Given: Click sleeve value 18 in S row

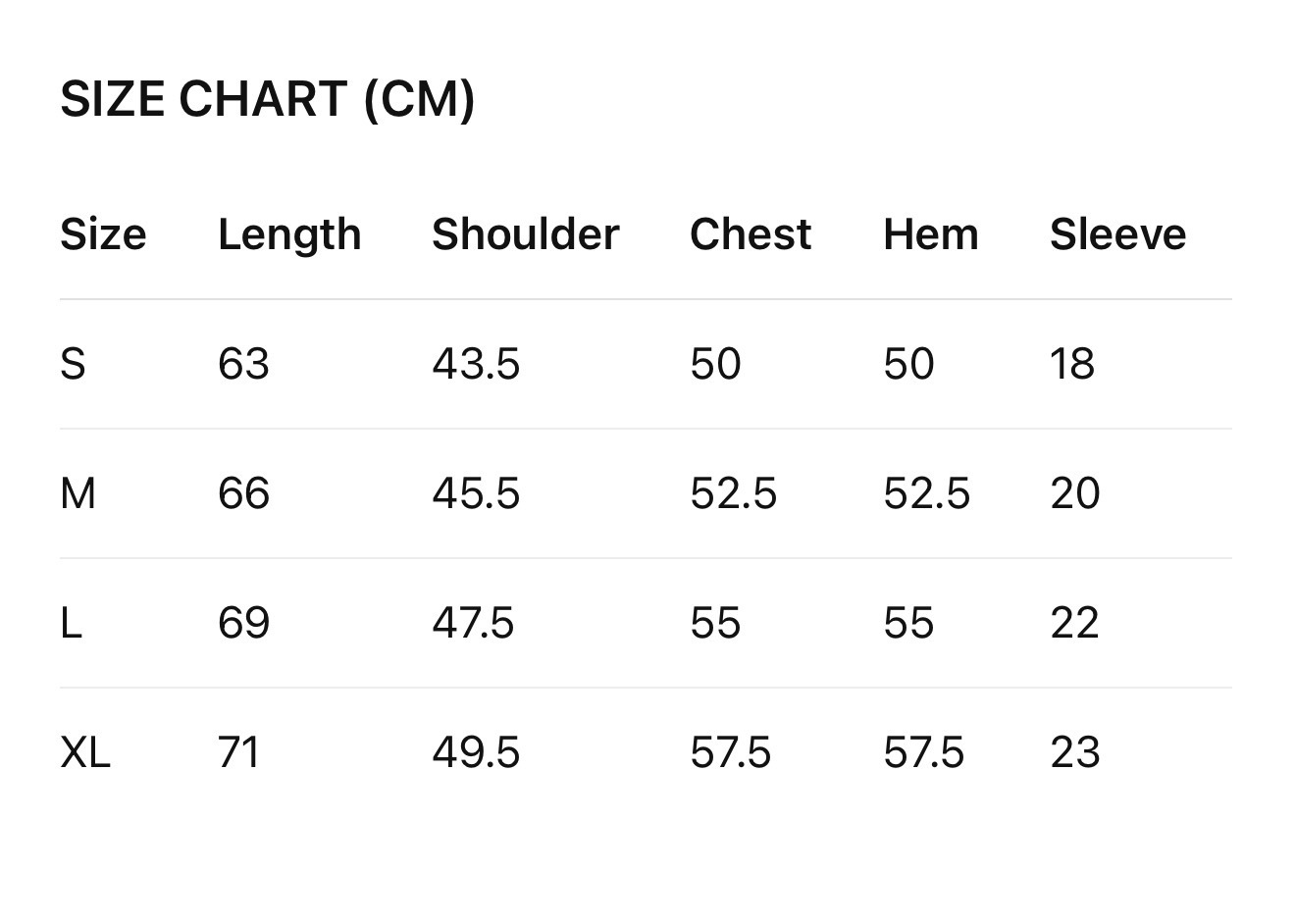Looking at the screenshot, I should [1071, 364].
